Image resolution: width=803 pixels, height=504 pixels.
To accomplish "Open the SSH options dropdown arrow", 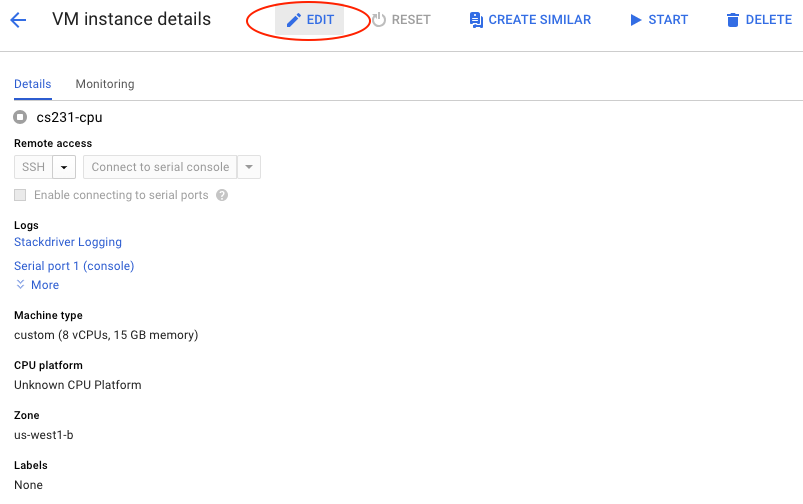I will (x=64, y=167).
